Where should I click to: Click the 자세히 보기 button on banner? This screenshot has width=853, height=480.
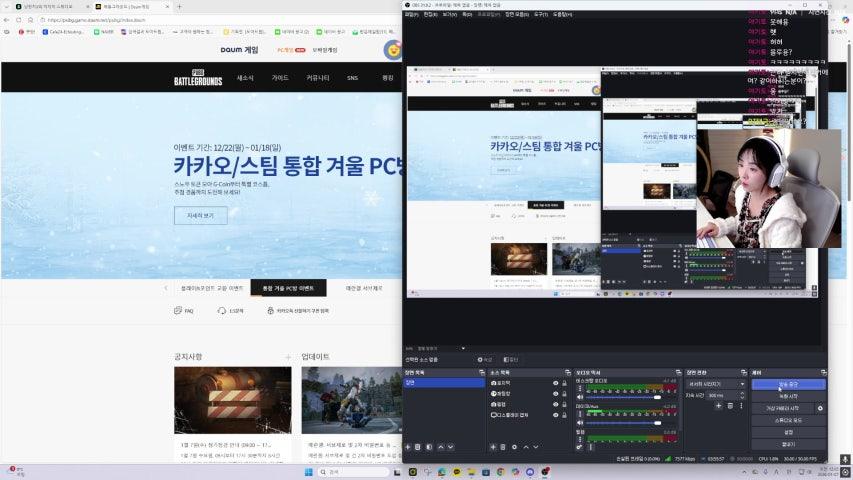[200, 215]
